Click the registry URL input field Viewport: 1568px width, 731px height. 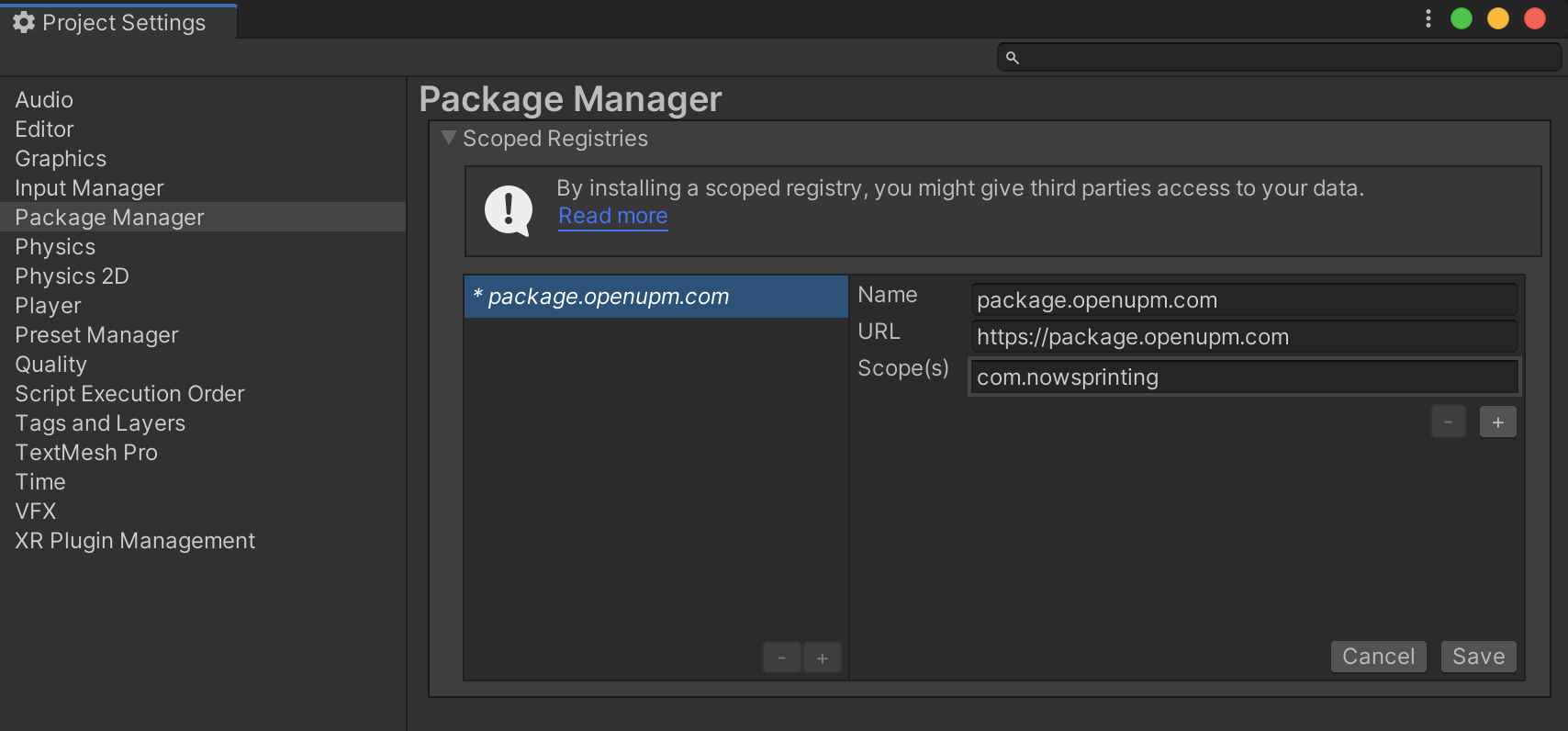coord(1244,336)
